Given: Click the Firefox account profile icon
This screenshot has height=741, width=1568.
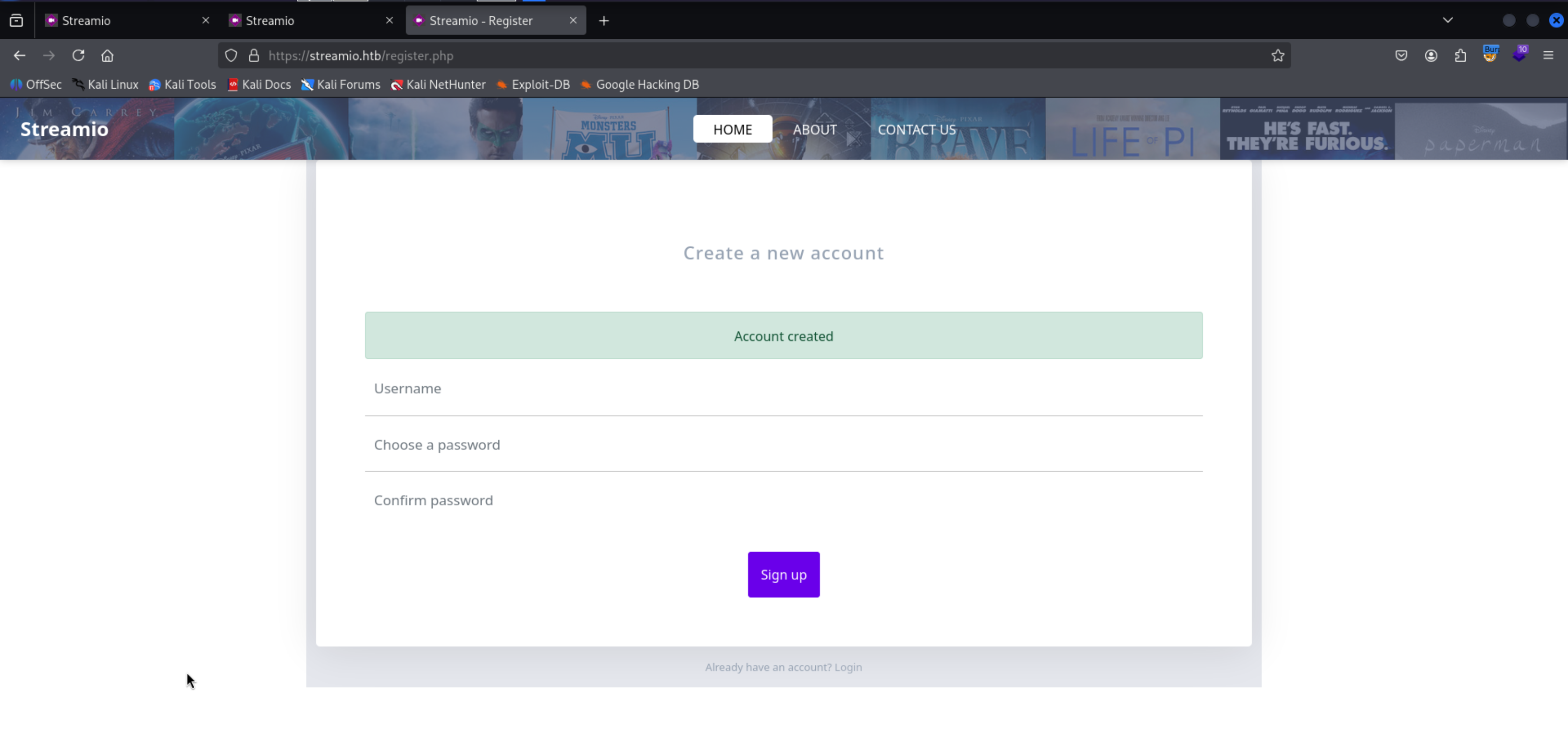Looking at the screenshot, I should (x=1431, y=56).
